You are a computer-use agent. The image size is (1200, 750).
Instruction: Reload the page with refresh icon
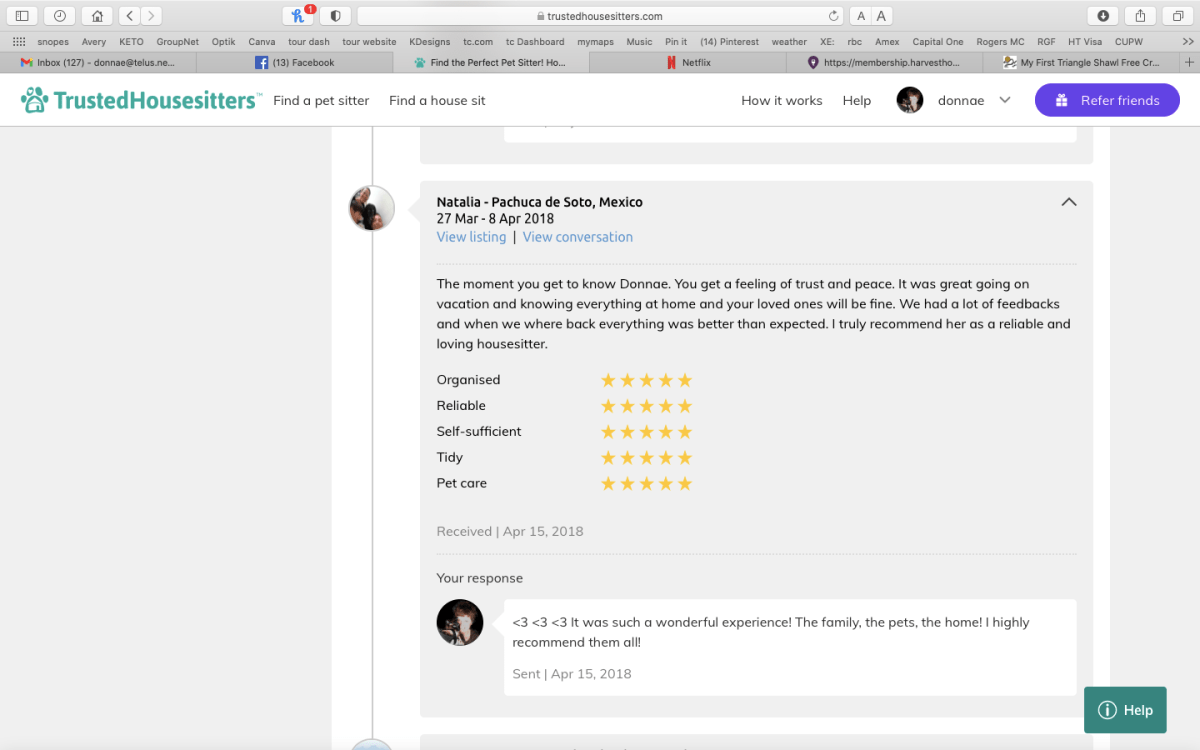pos(834,16)
